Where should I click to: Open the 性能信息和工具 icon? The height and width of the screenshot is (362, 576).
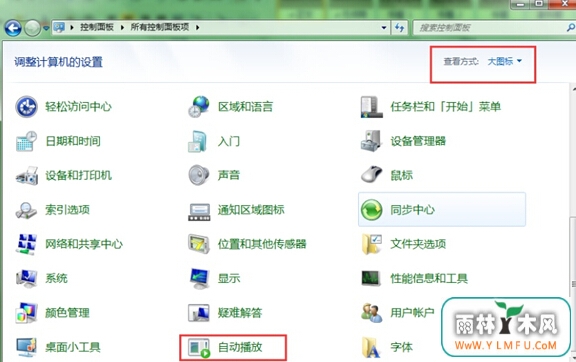[371, 278]
